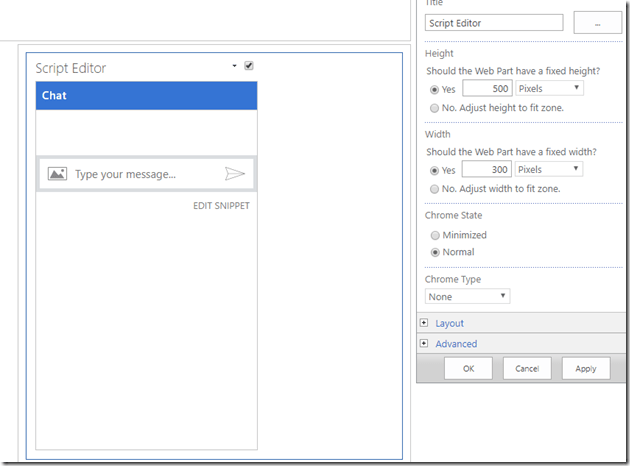Click the image attachment icon in chat
630x466 pixels.
57,174
